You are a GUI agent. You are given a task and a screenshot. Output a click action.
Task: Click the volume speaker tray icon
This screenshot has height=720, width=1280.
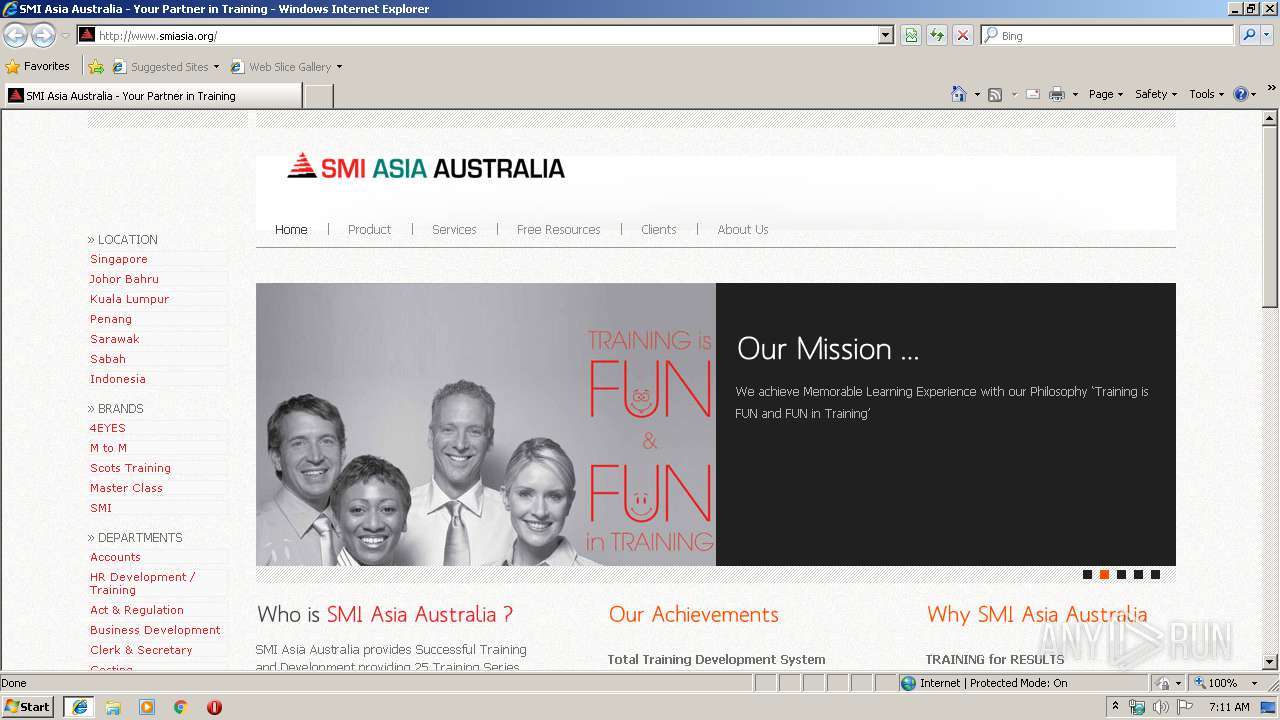(1160, 707)
